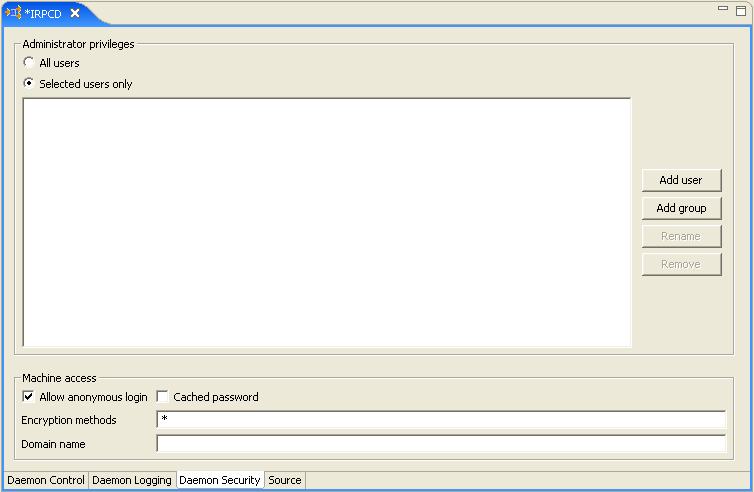Viewport: 754px width, 492px height.
Task: Select the Daemon Security tab
Action: click(x=220, y=480)
